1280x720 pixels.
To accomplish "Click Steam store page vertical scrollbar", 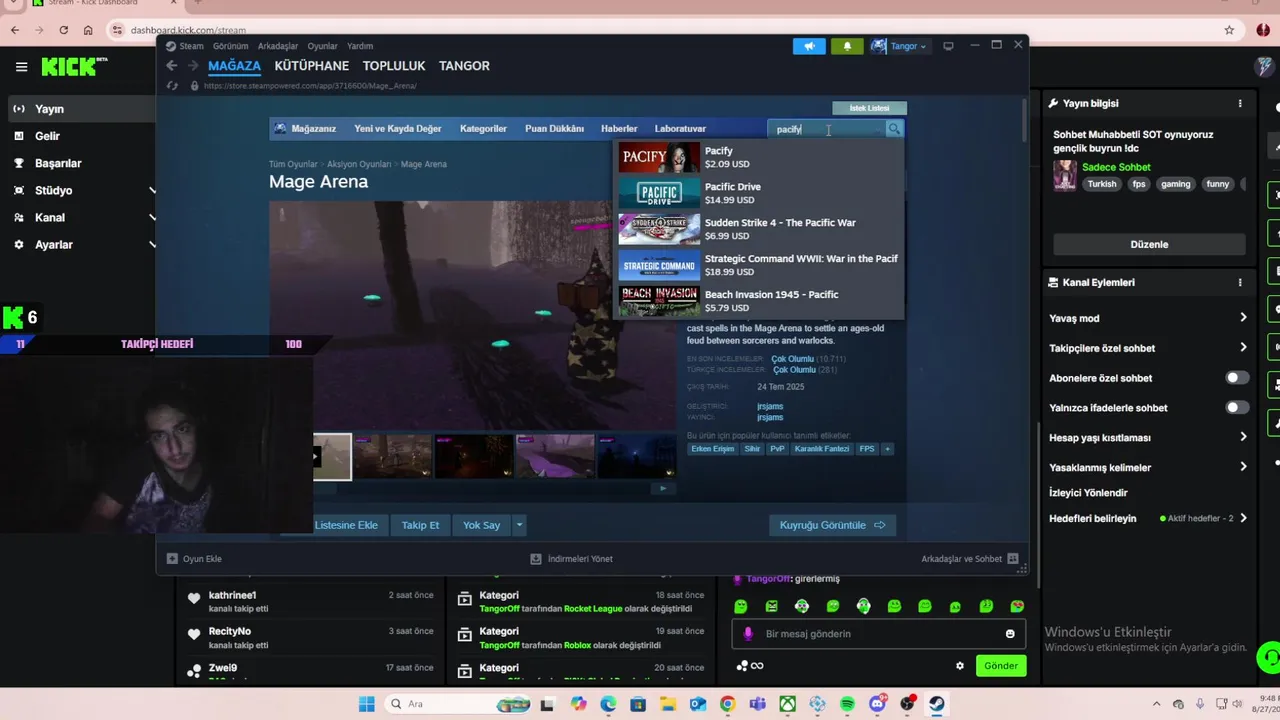I will click(1024, 120).
